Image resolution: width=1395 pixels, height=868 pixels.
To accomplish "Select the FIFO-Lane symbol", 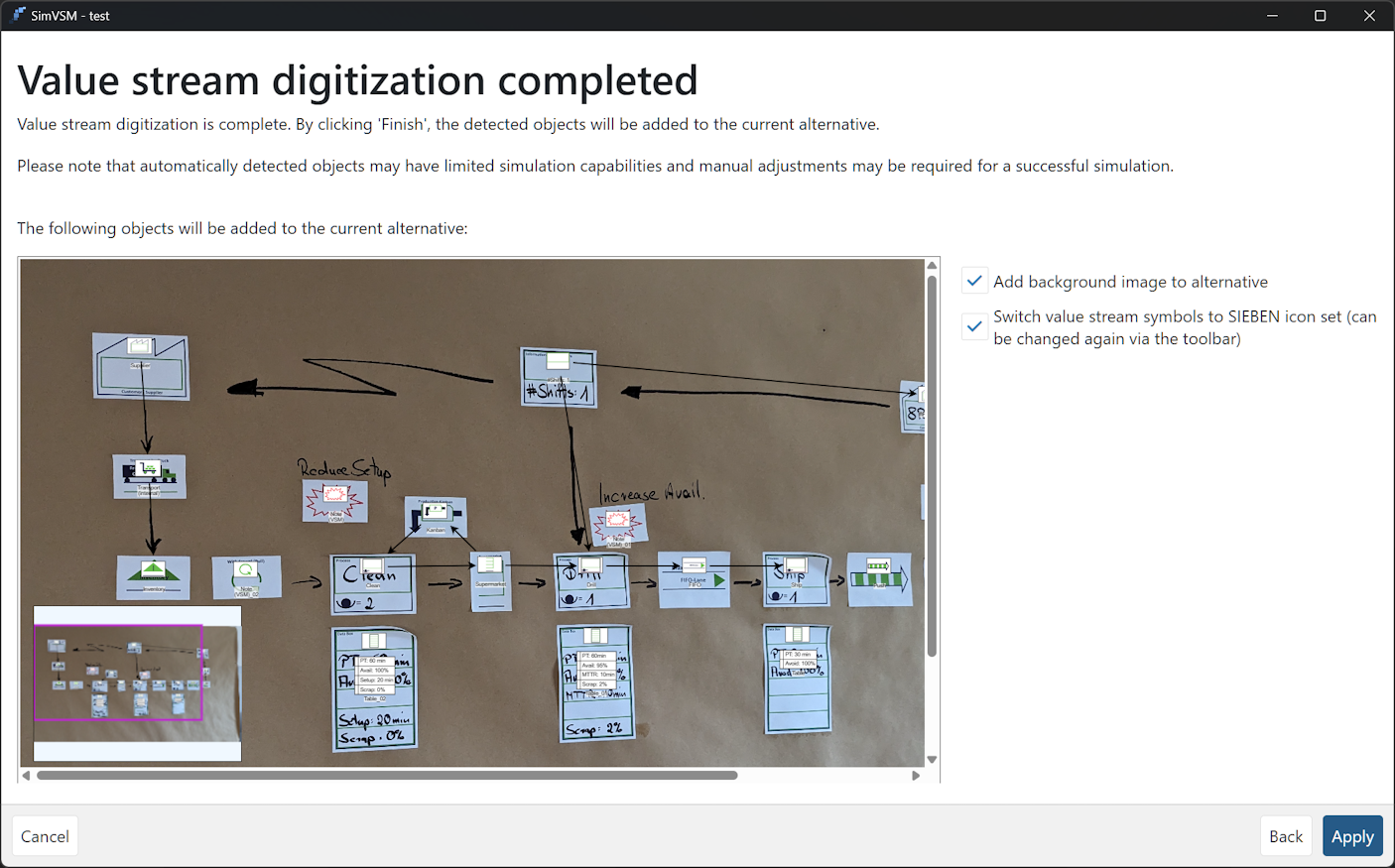I will point(694,578).
